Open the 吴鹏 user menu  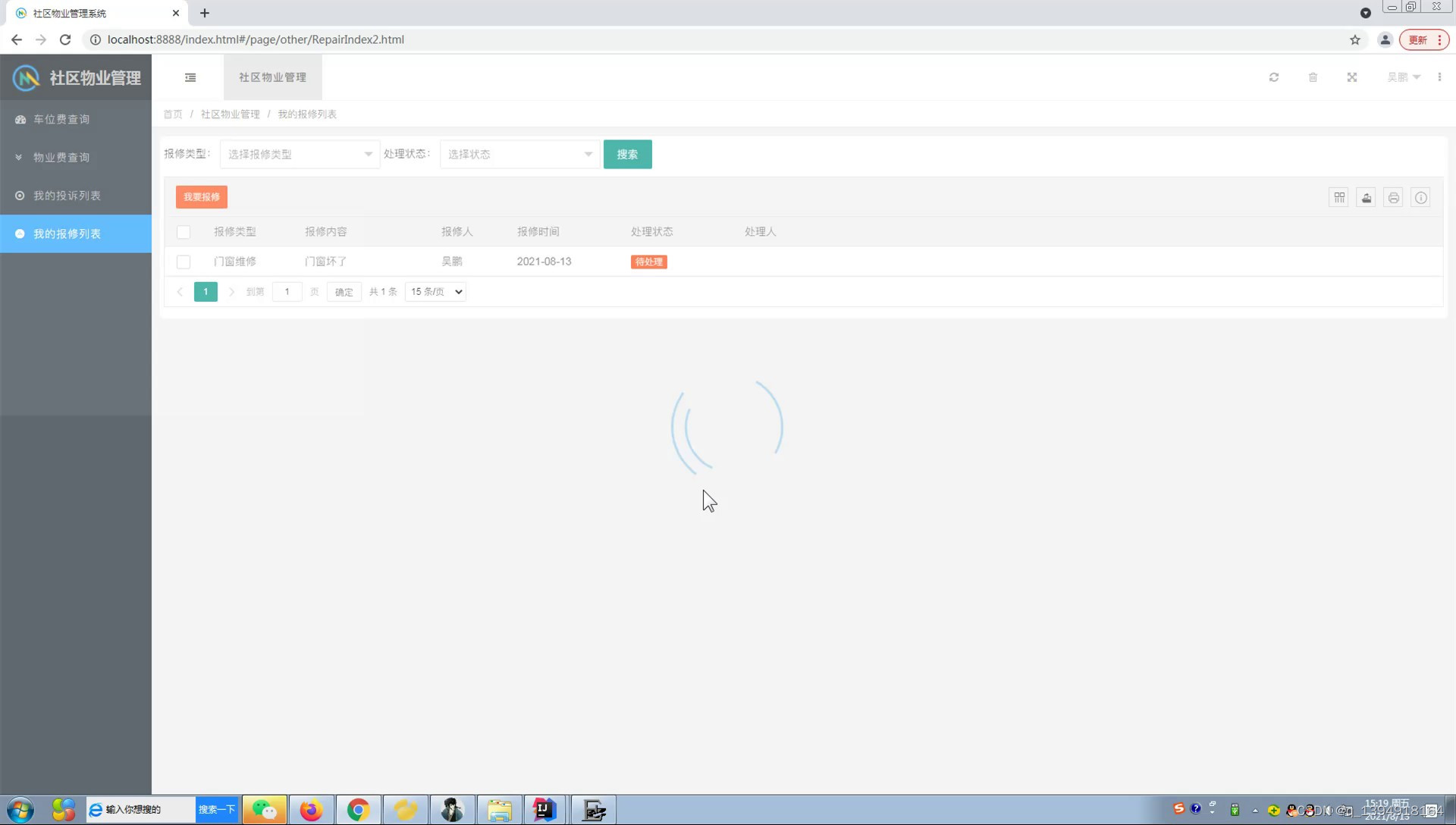coord(1403,77)
